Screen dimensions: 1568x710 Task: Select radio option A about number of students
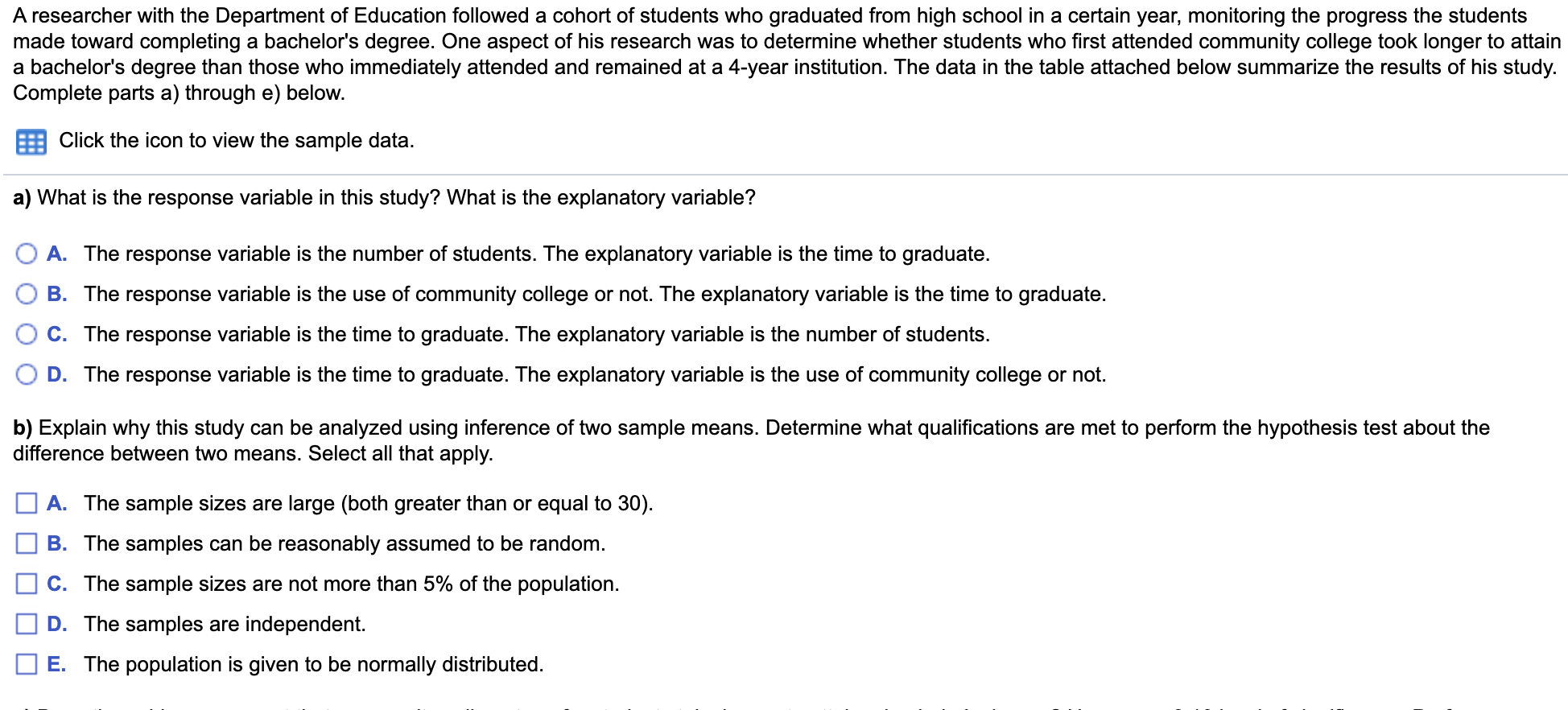[x=27, y=254]
